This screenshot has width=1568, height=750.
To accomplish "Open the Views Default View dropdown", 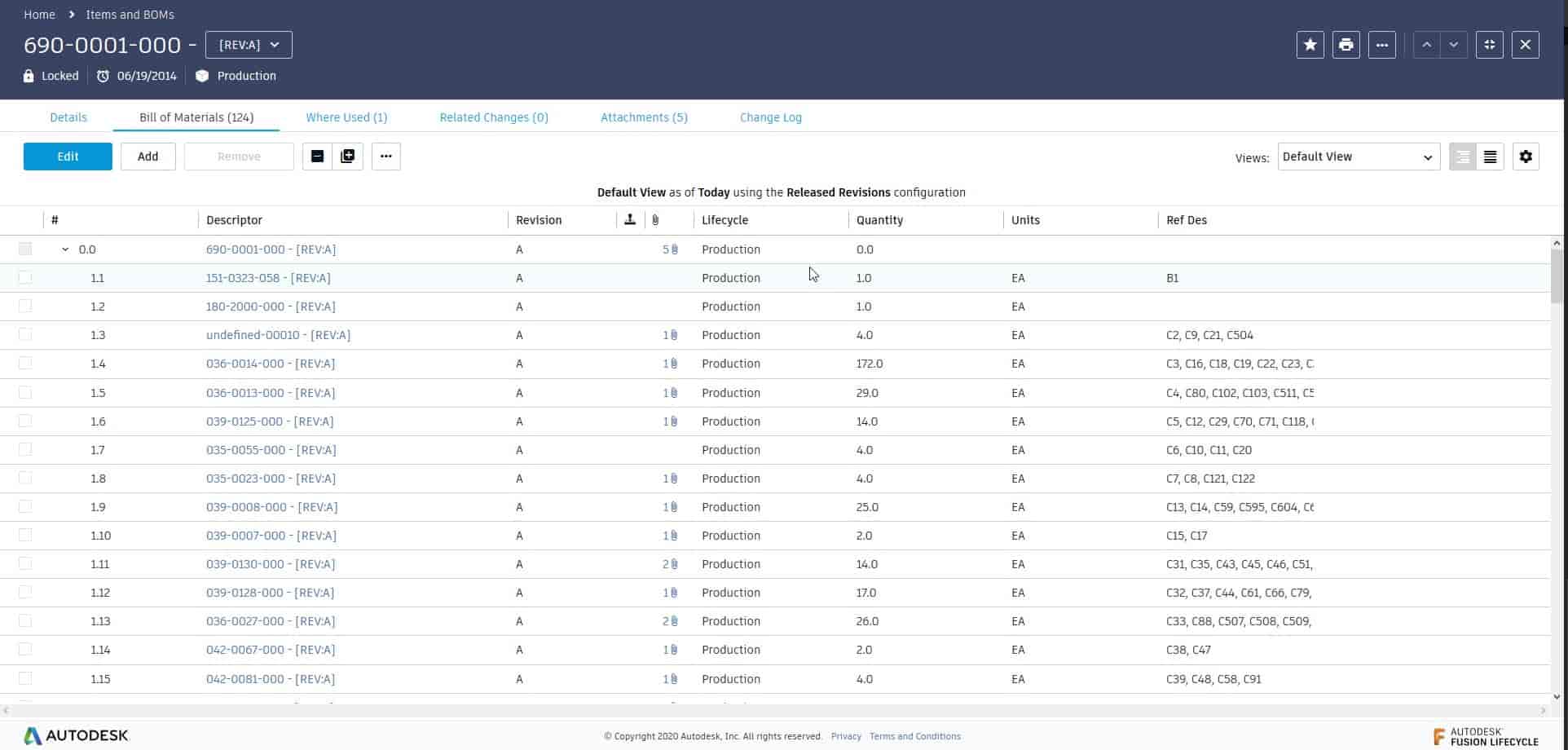I will 1359,157.
